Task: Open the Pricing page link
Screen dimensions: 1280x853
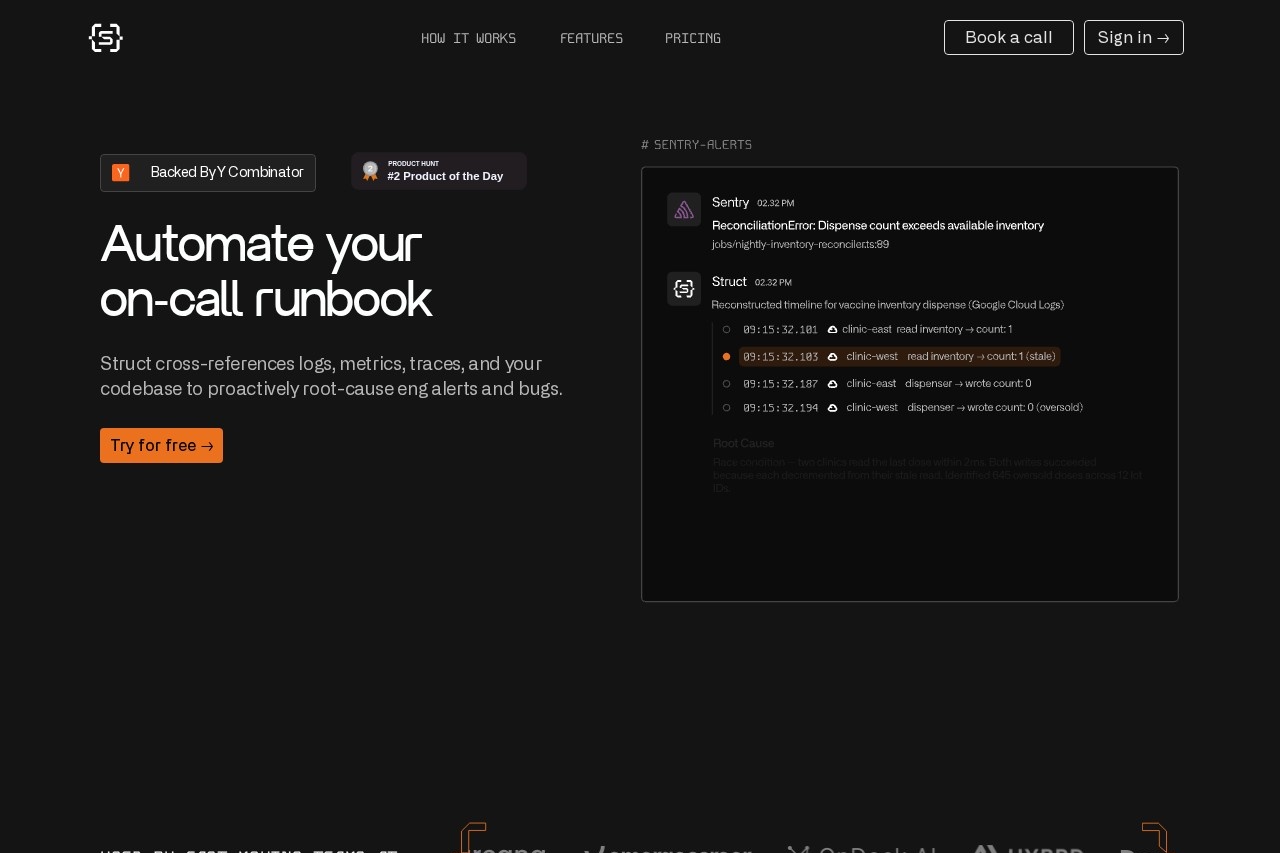Action: point(692,38)
